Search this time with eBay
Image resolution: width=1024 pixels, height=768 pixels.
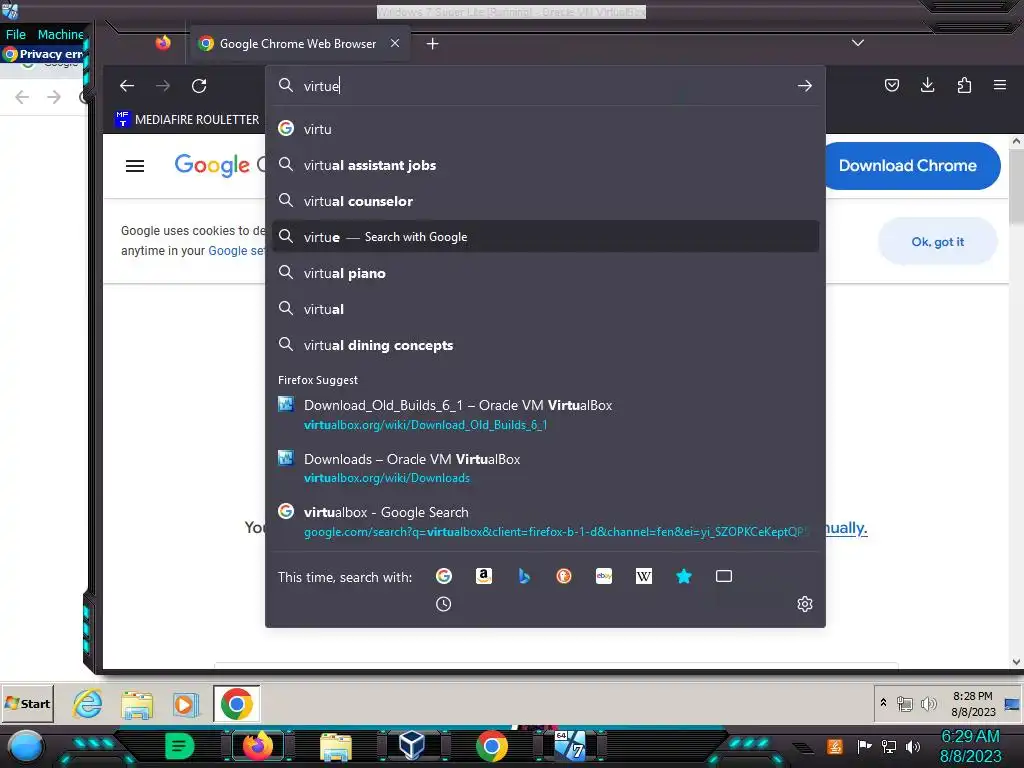[604, 576]
